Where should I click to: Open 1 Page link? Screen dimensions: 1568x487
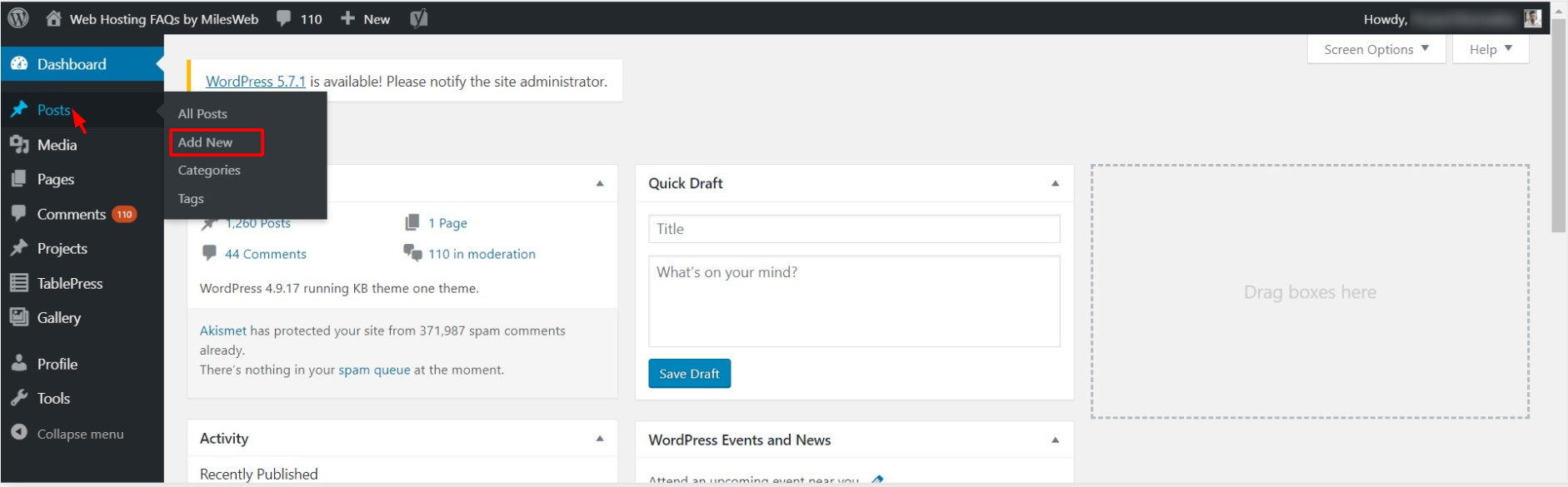(447, 223)
